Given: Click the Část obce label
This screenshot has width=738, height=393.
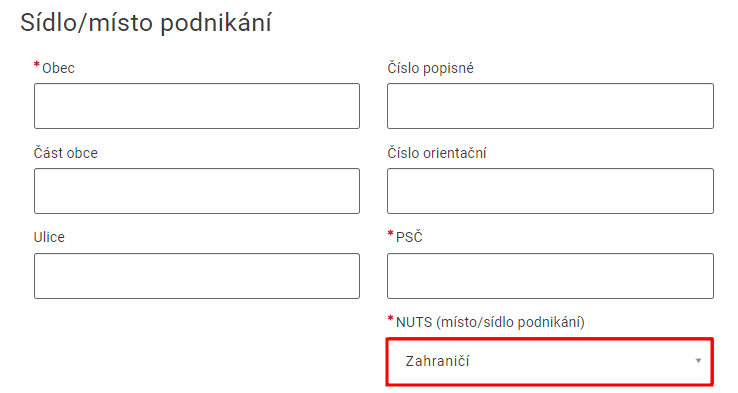Looking at the screenshot, I should [65, 153].
